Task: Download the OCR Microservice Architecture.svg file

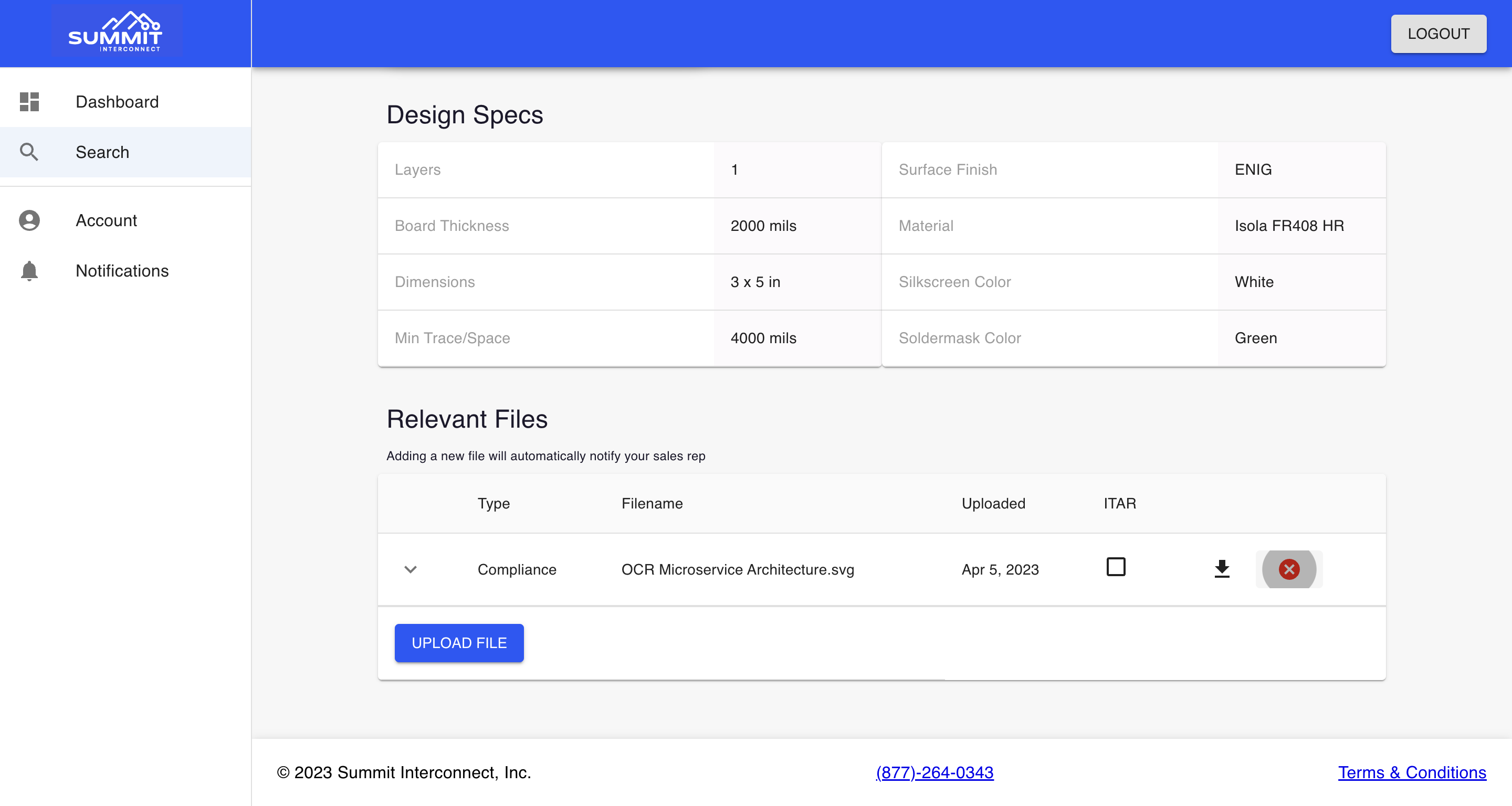Action: (1222, 569)
